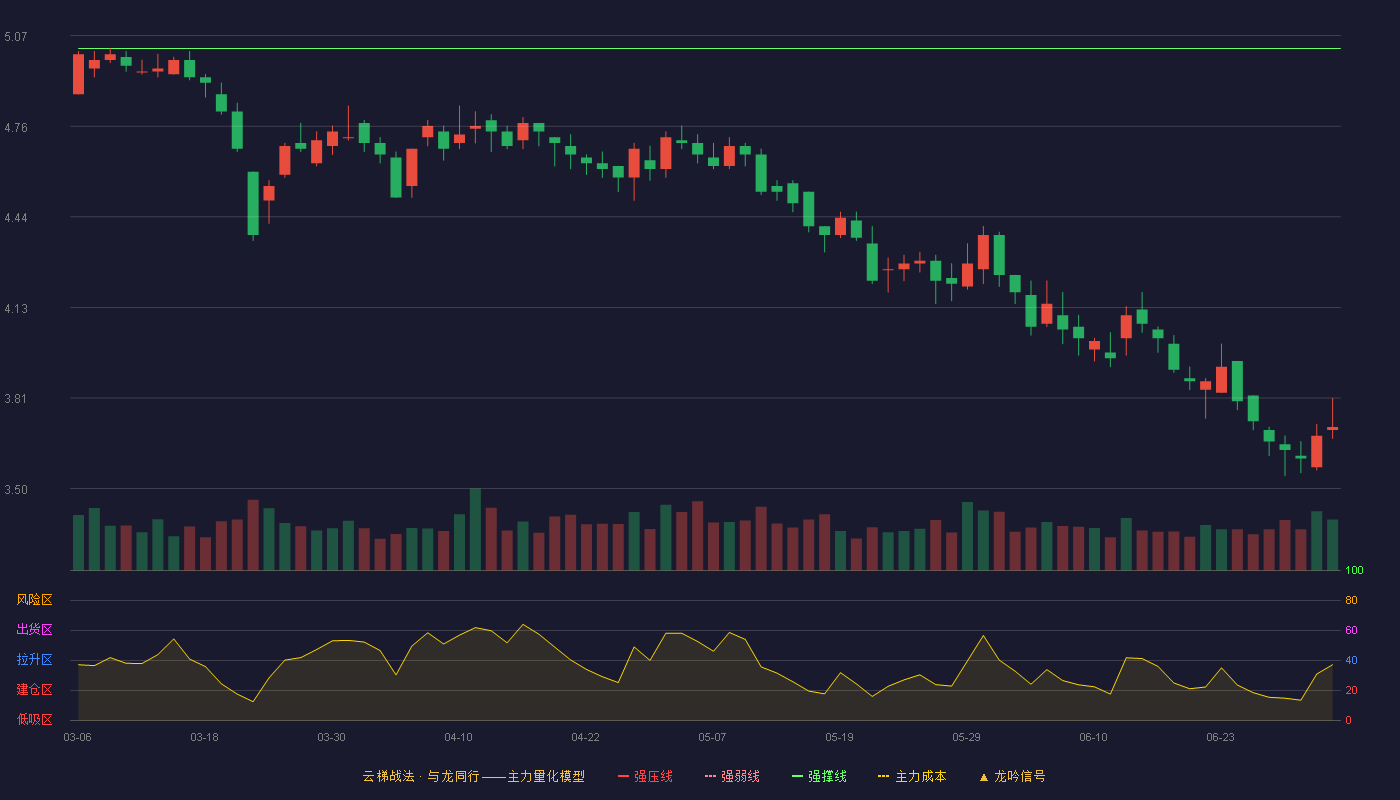Click the 06-23 date label
The image size is (1400, 800).
(x=1220, y=737)
